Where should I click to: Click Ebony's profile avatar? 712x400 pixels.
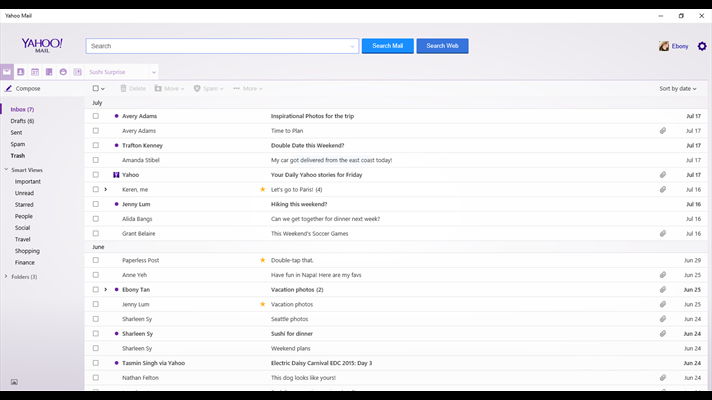click(664, 46)
